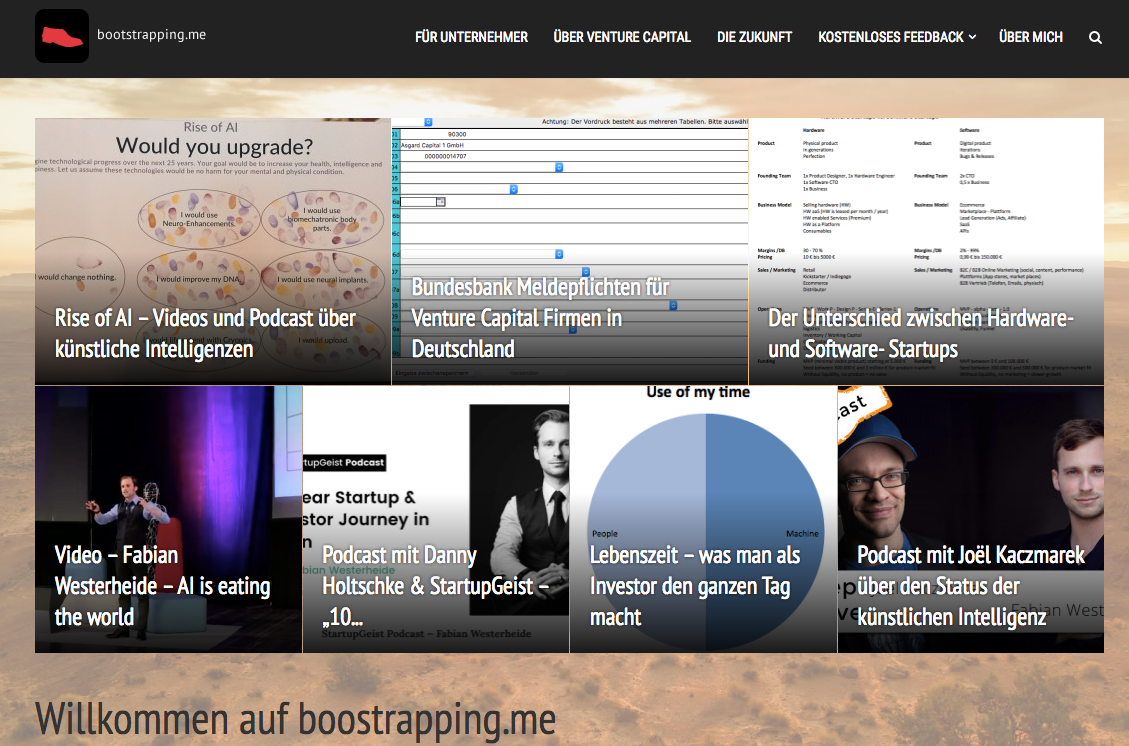Expand the Kostenloses Feedback dropdown chevron
The height and width of the screenshot is (746, 1129).
pos(973,37)
